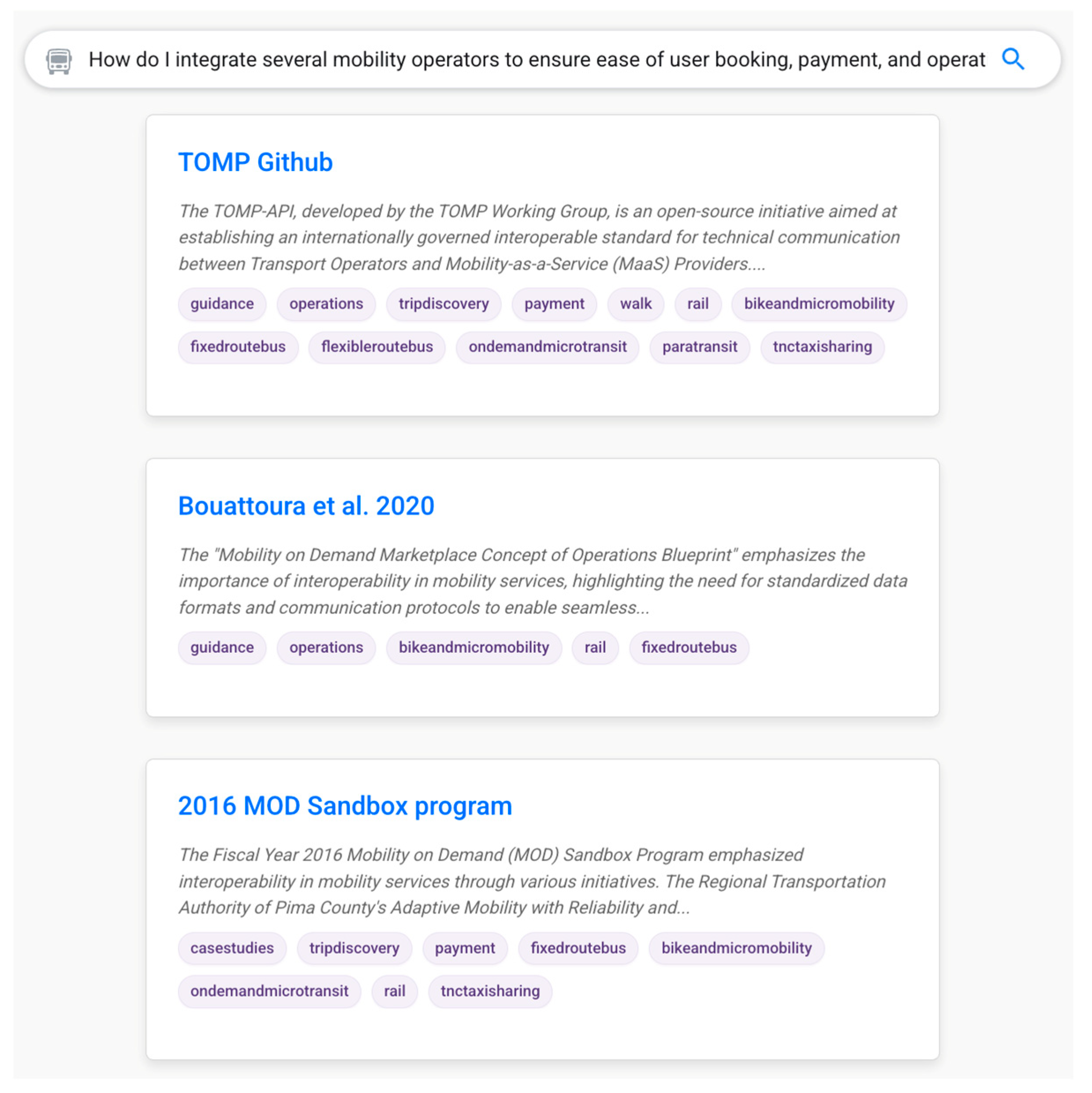Select the tripdiscovery tag under TOMP Github
The height and width of the screenshot is (1093, 1092).
tap(443, 304)
